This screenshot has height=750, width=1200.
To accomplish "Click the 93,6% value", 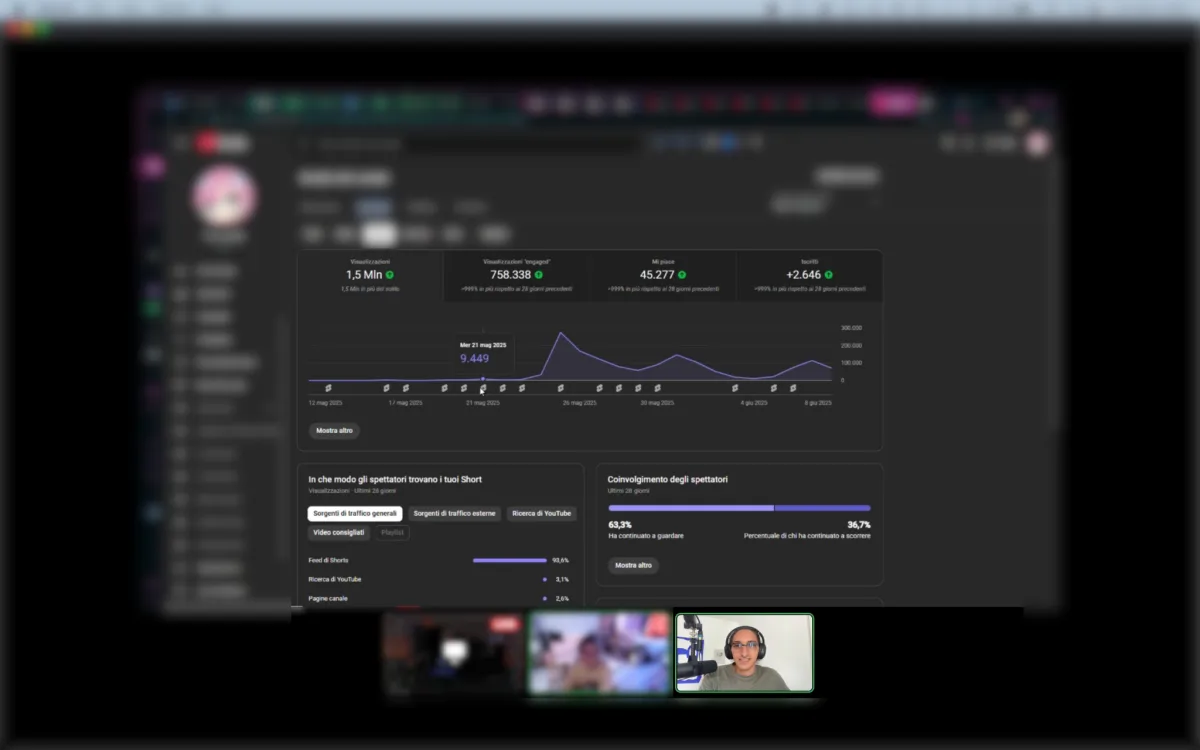I will (x=560, y=560).
